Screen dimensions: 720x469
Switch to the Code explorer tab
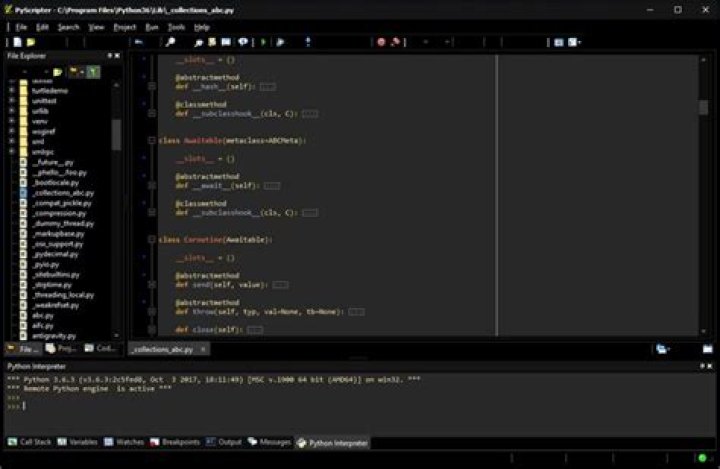click(x=100, y=349)
